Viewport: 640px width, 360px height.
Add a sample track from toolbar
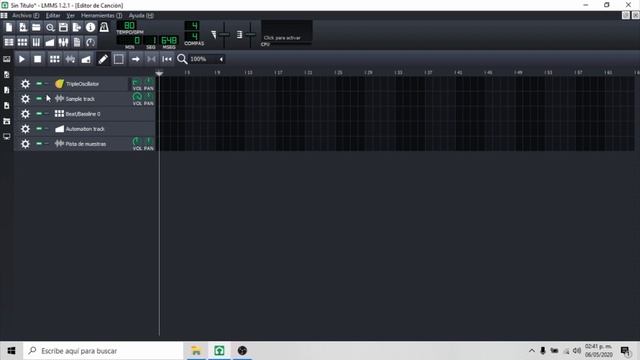pyautogui.click(x=70, y=59)
